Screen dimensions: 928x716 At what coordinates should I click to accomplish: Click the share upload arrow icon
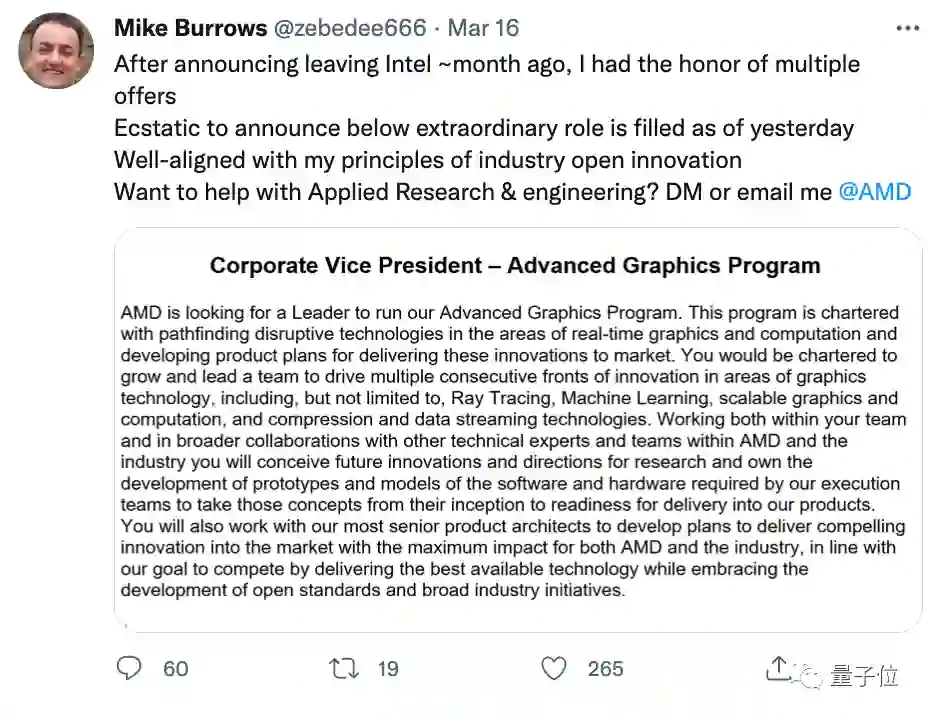click(x=779, y=667)
